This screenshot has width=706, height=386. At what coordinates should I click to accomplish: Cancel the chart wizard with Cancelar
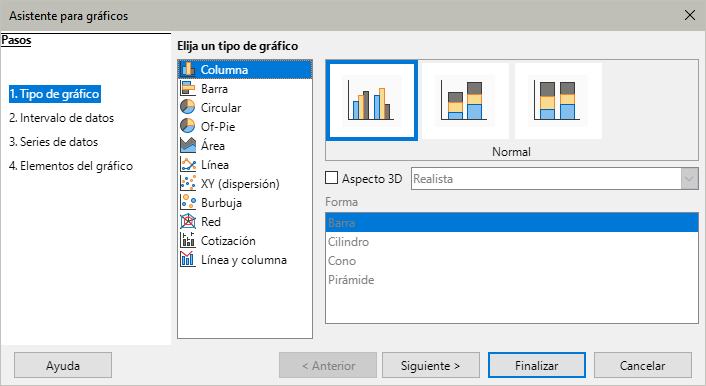[643, 365]
